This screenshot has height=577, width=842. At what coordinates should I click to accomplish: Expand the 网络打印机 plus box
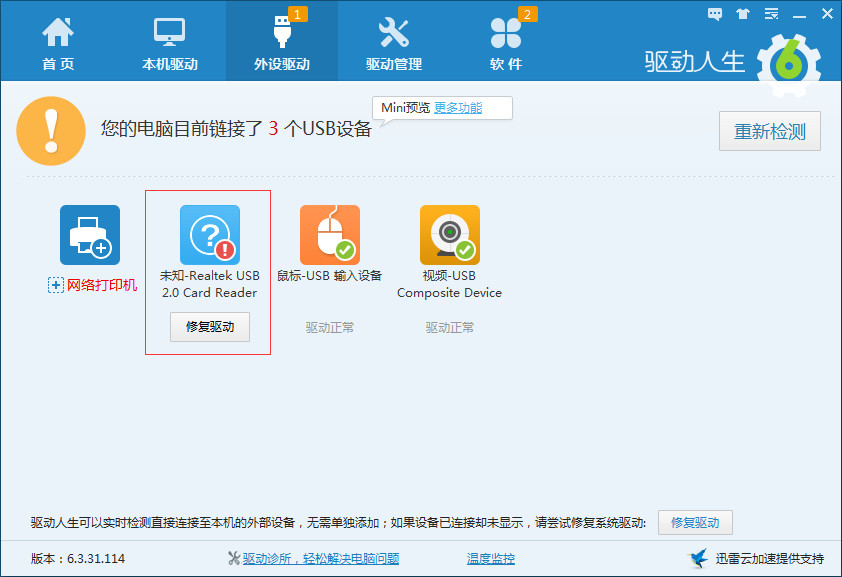click(56, 286)
